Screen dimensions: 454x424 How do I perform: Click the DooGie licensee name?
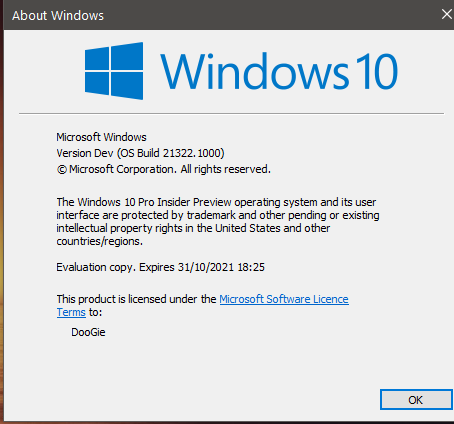point(88,332)
